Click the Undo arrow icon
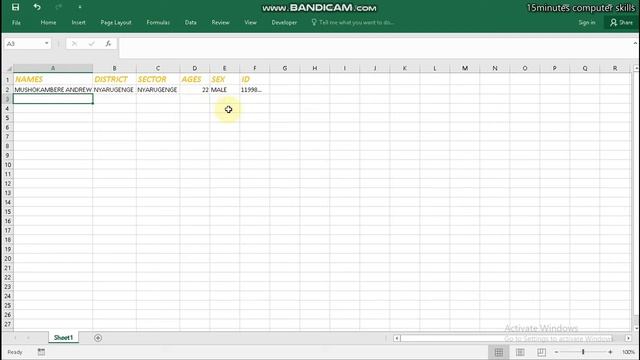The height and width of the screenshot is (360, 640). point(37,7)
